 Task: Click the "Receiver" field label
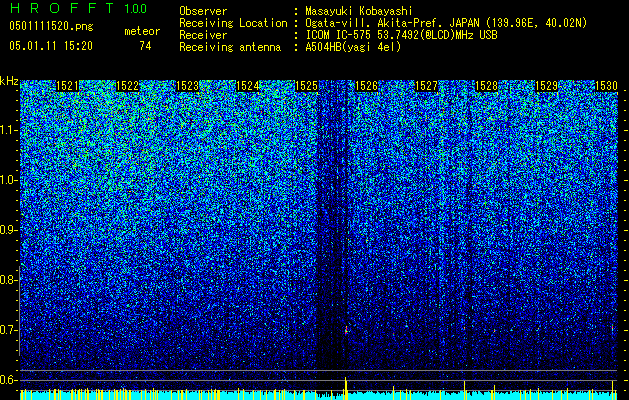pos(203,35)
